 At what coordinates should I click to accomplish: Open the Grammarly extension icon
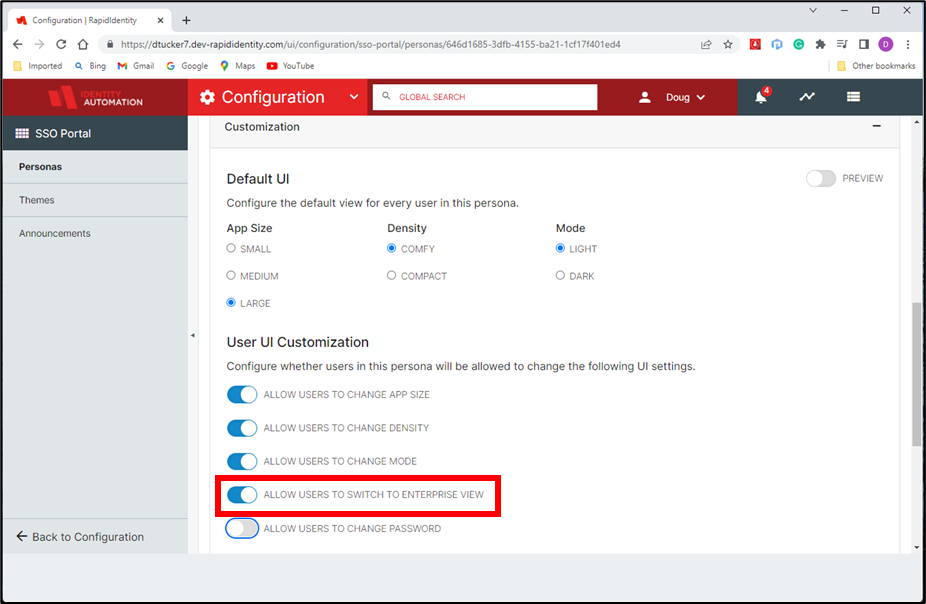798,44
